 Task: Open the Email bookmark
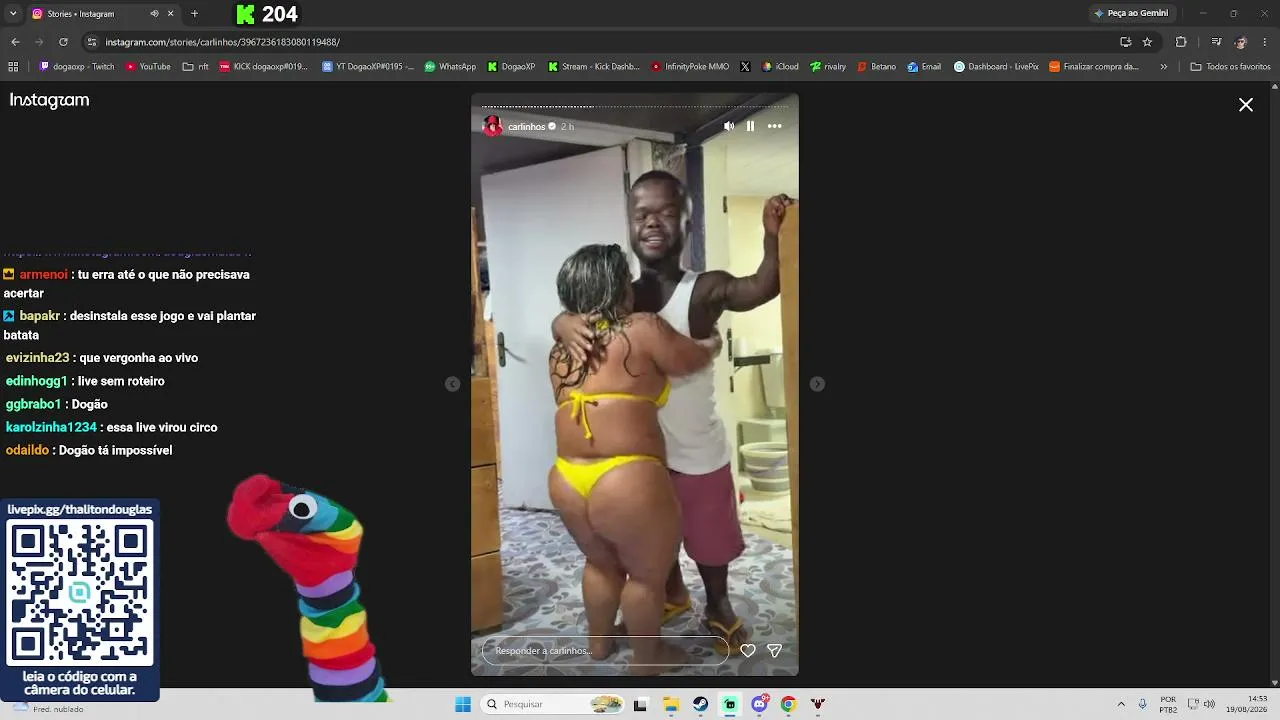[924, 67]
